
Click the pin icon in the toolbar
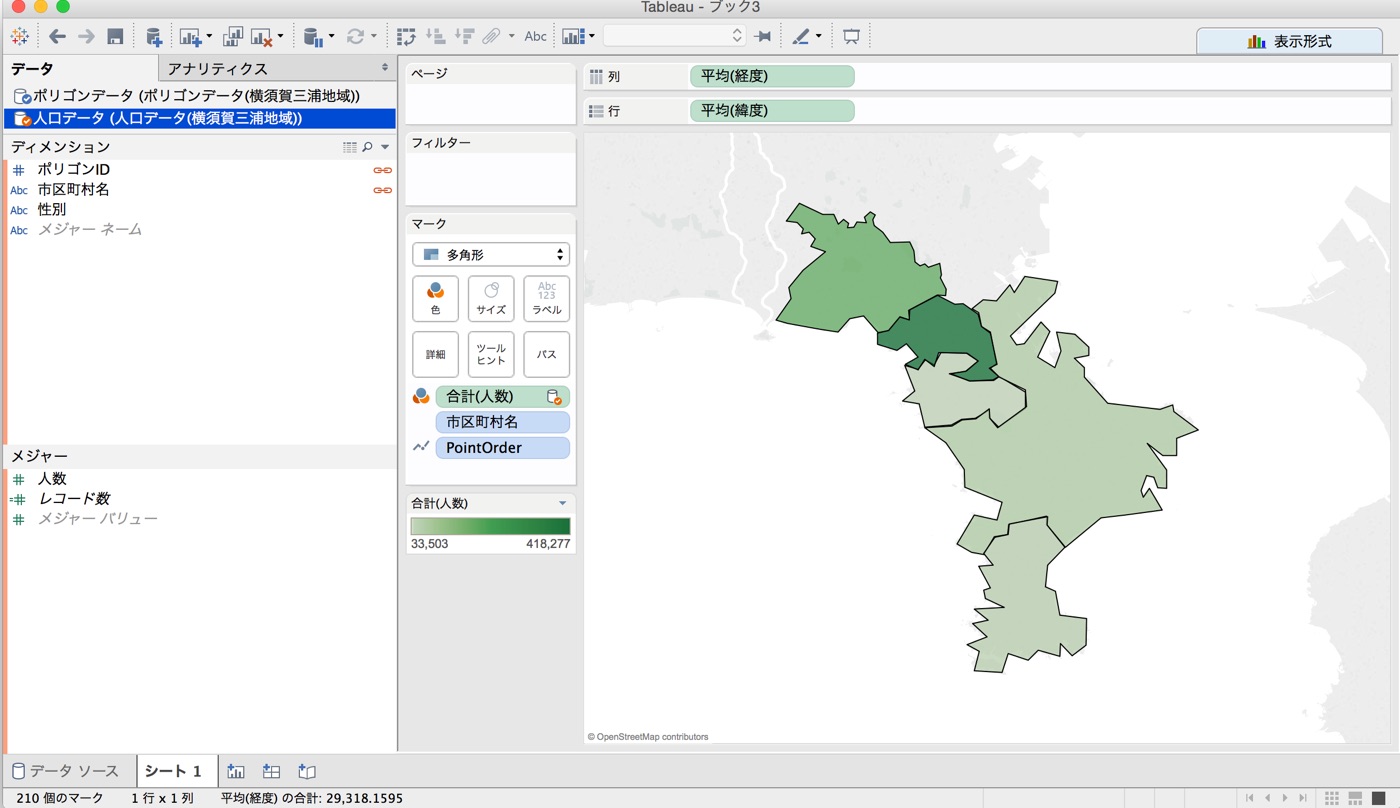point(763,35)
